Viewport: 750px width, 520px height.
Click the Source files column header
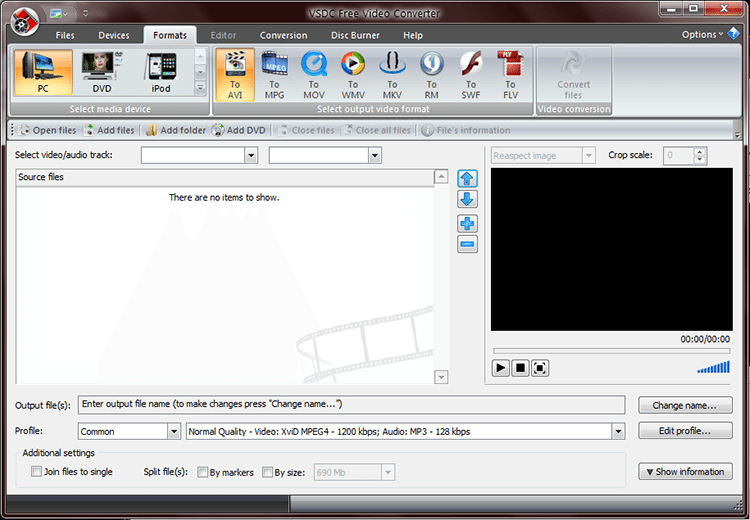225,177
